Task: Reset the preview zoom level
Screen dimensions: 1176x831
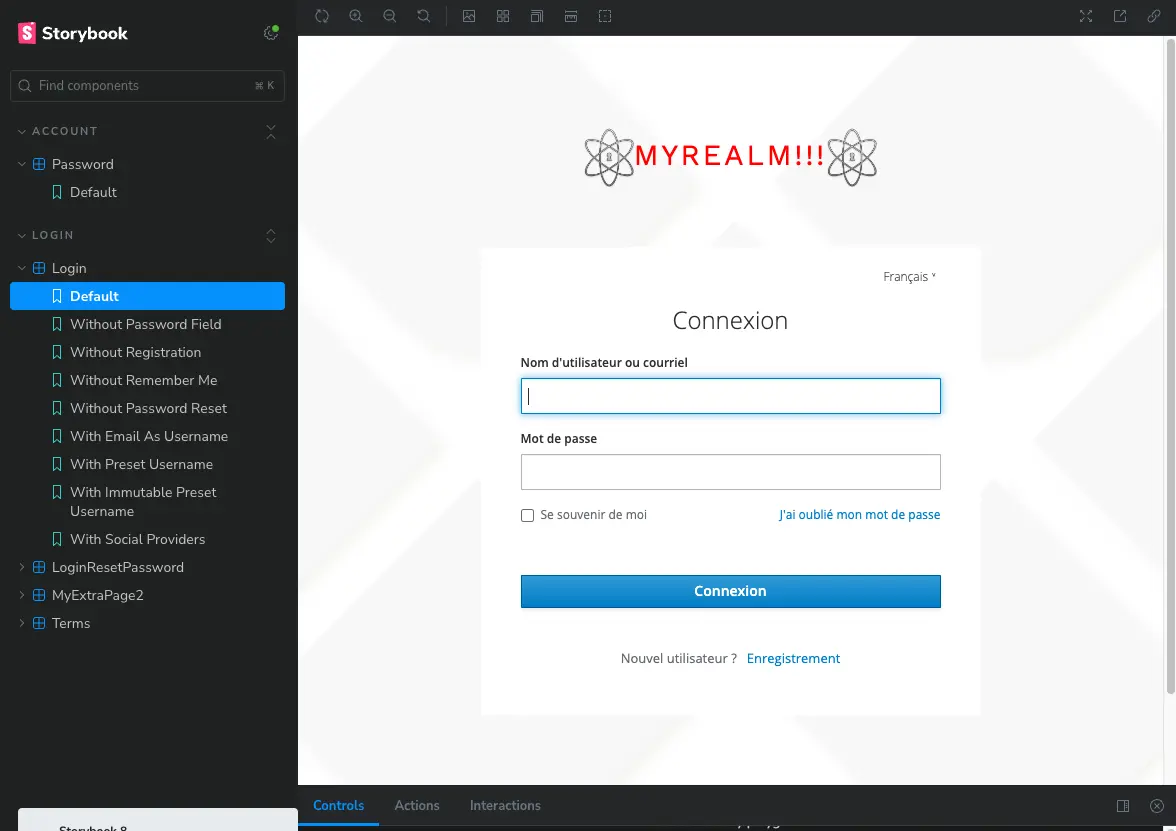Action: [424, 16]
